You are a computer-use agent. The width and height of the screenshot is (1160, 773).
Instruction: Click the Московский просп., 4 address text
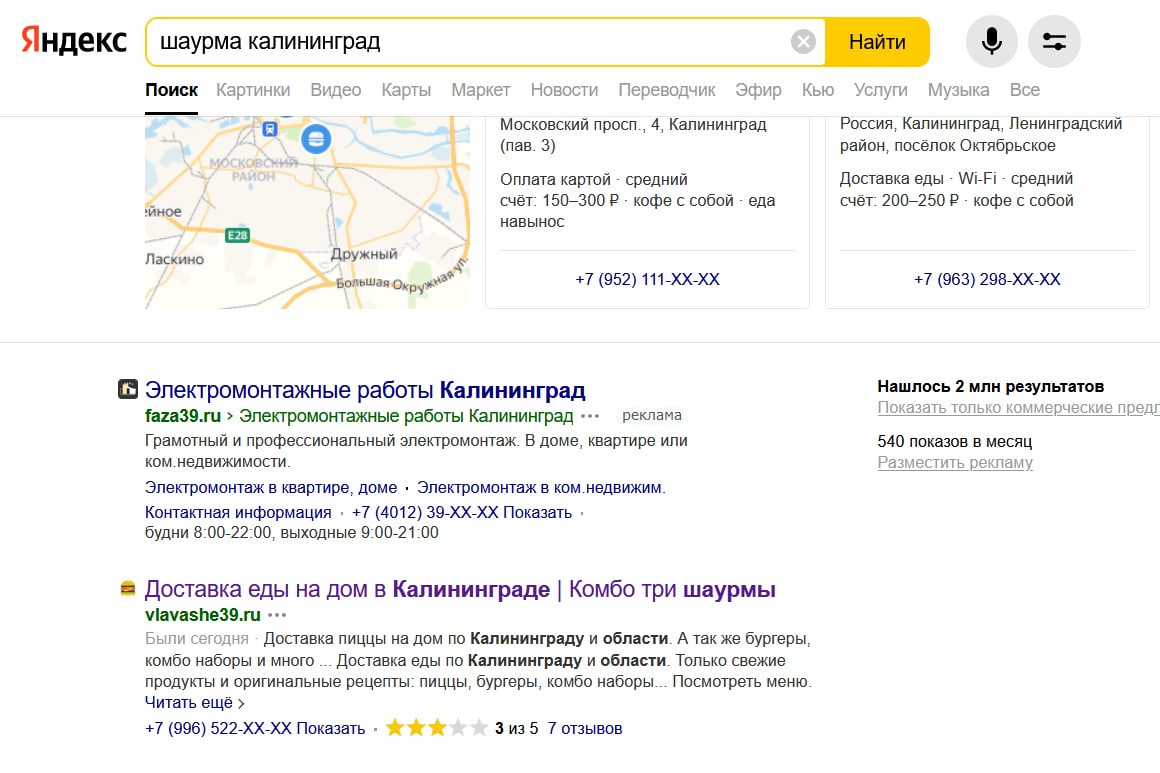(x=633, y=135)
